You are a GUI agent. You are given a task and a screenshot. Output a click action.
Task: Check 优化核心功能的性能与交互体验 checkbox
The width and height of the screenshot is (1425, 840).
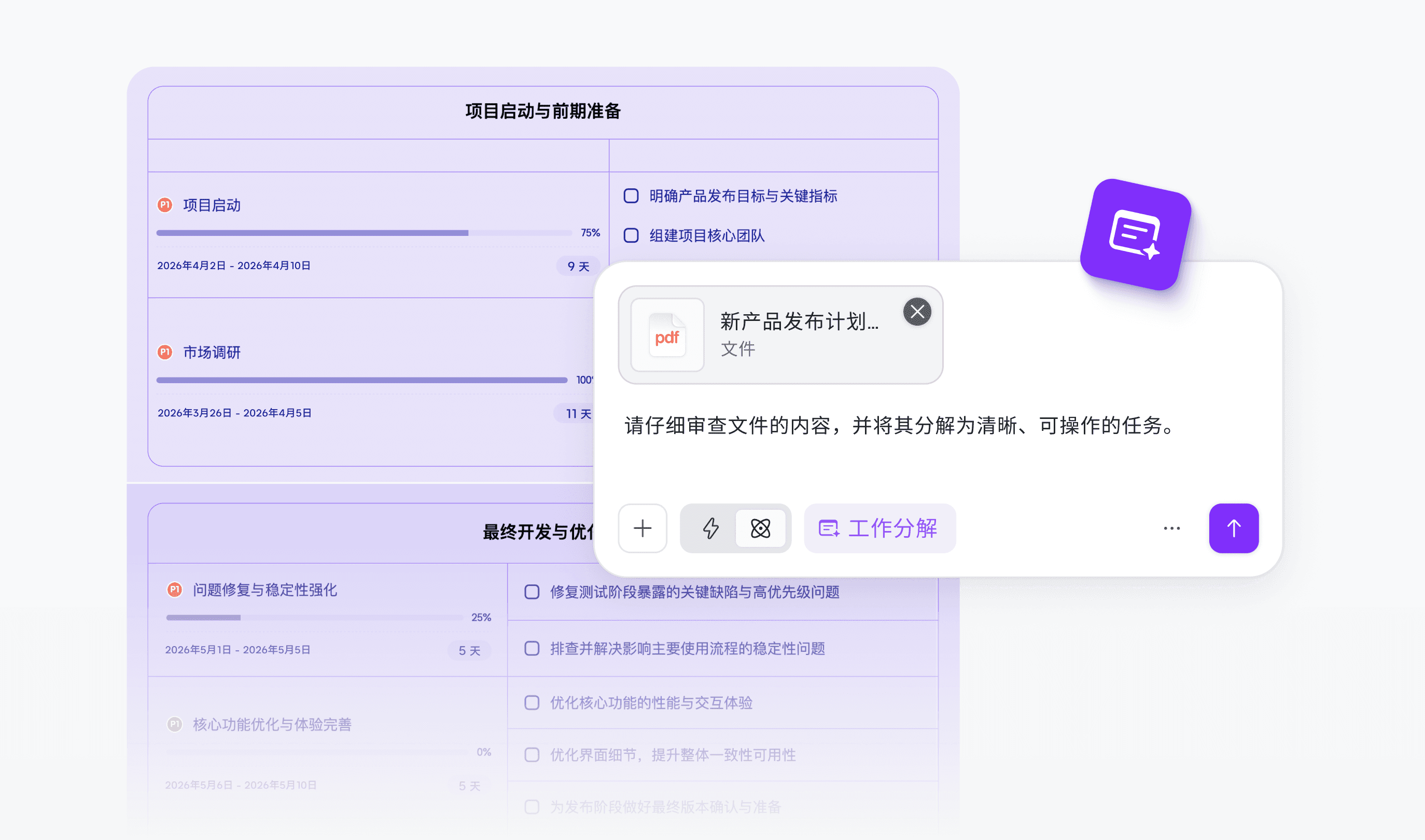coord(532,703)
